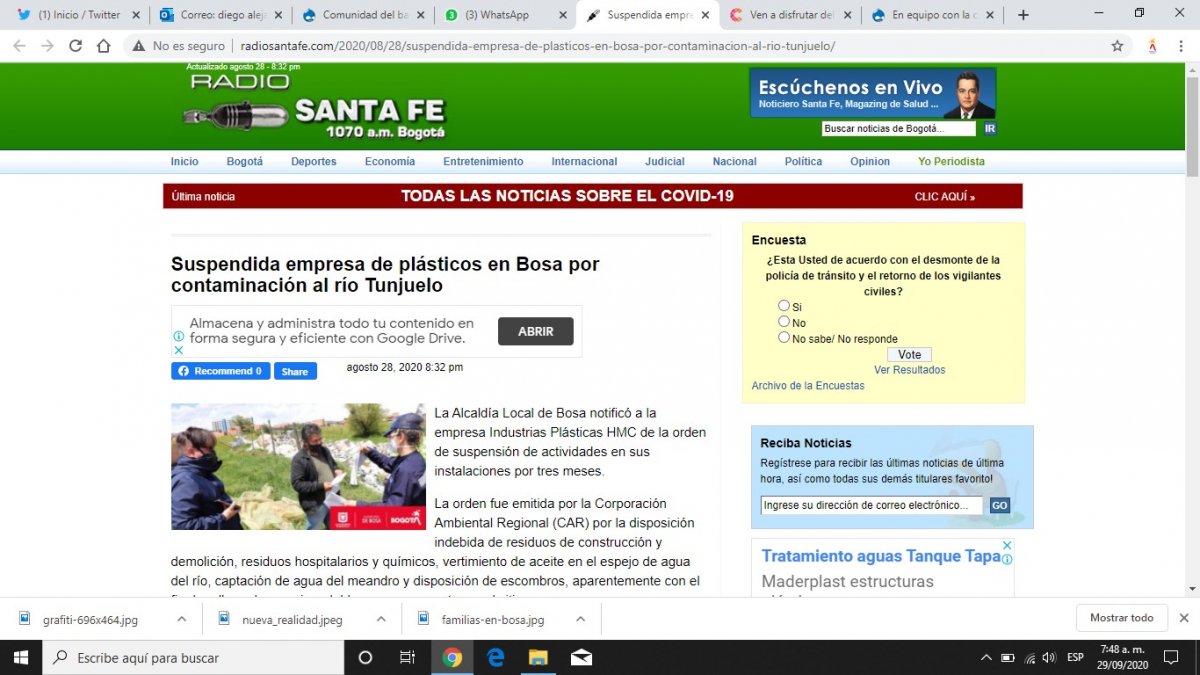Click the Facebook Share button
The width and height of the screenshot is (1200, 675).
tap(295, 371)
